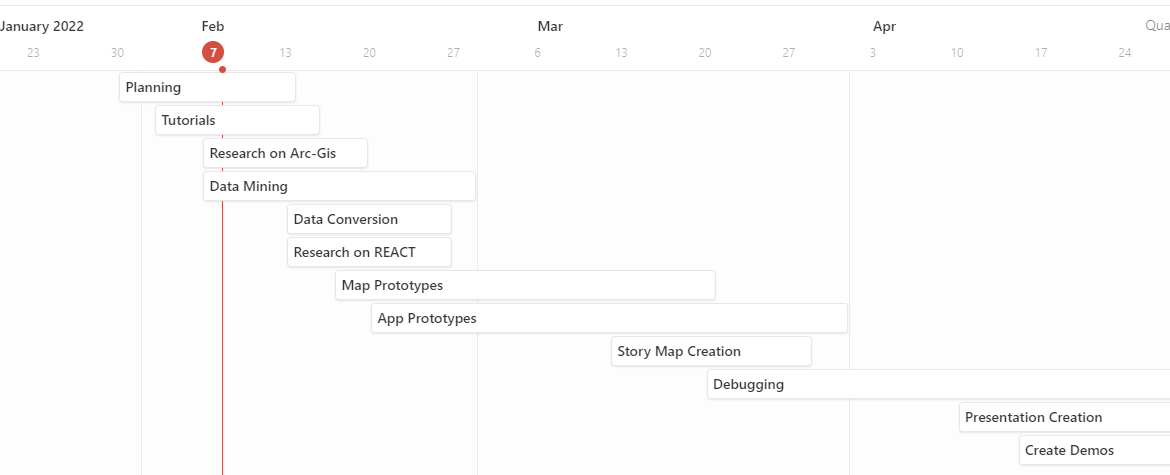Open the Tutorials task bar

coord(237,120)
